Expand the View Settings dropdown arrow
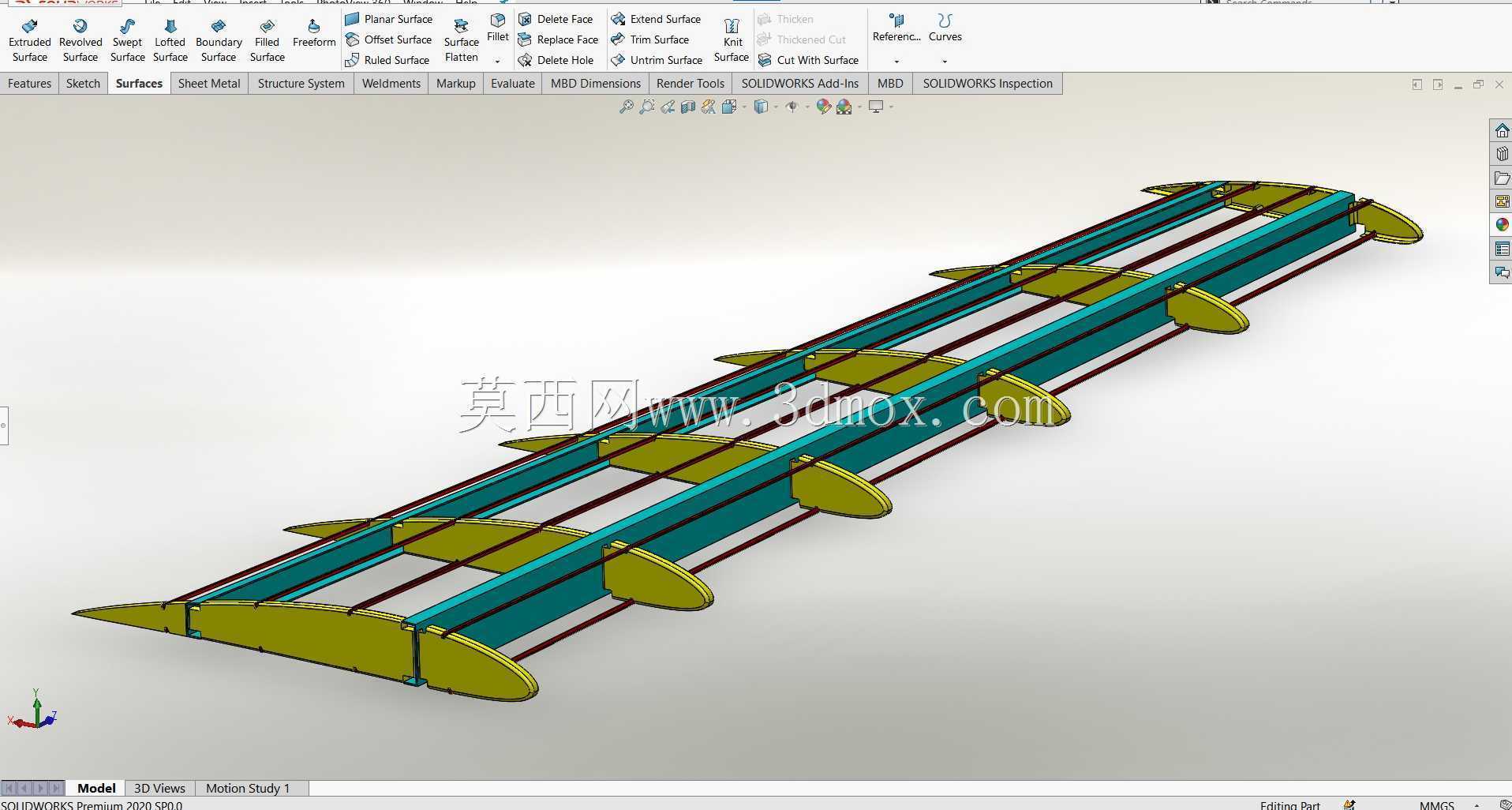The height and width of the screenshot is (810, 1512). click(891, 107)
